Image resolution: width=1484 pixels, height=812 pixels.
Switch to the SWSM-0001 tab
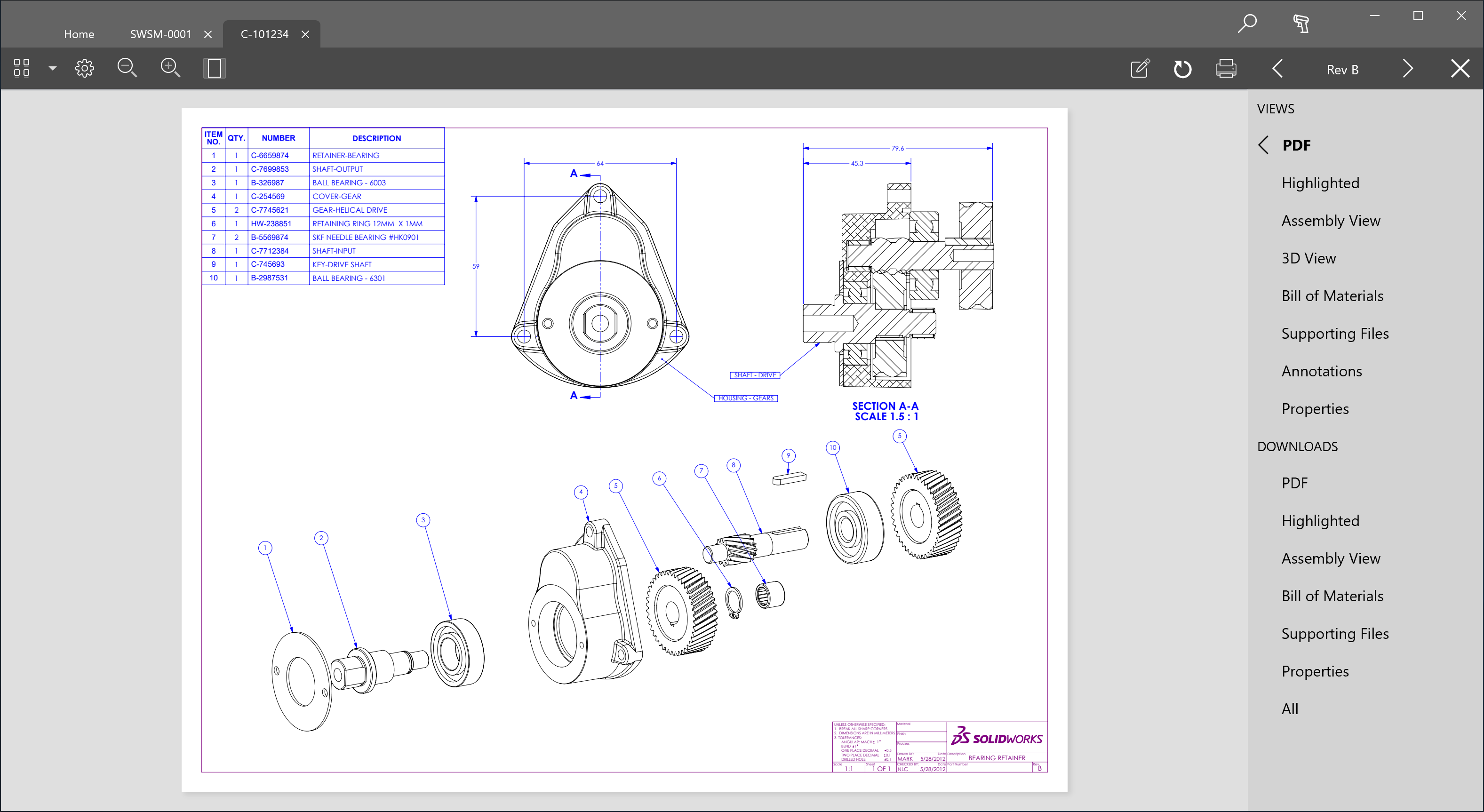(x=160, y=34)
